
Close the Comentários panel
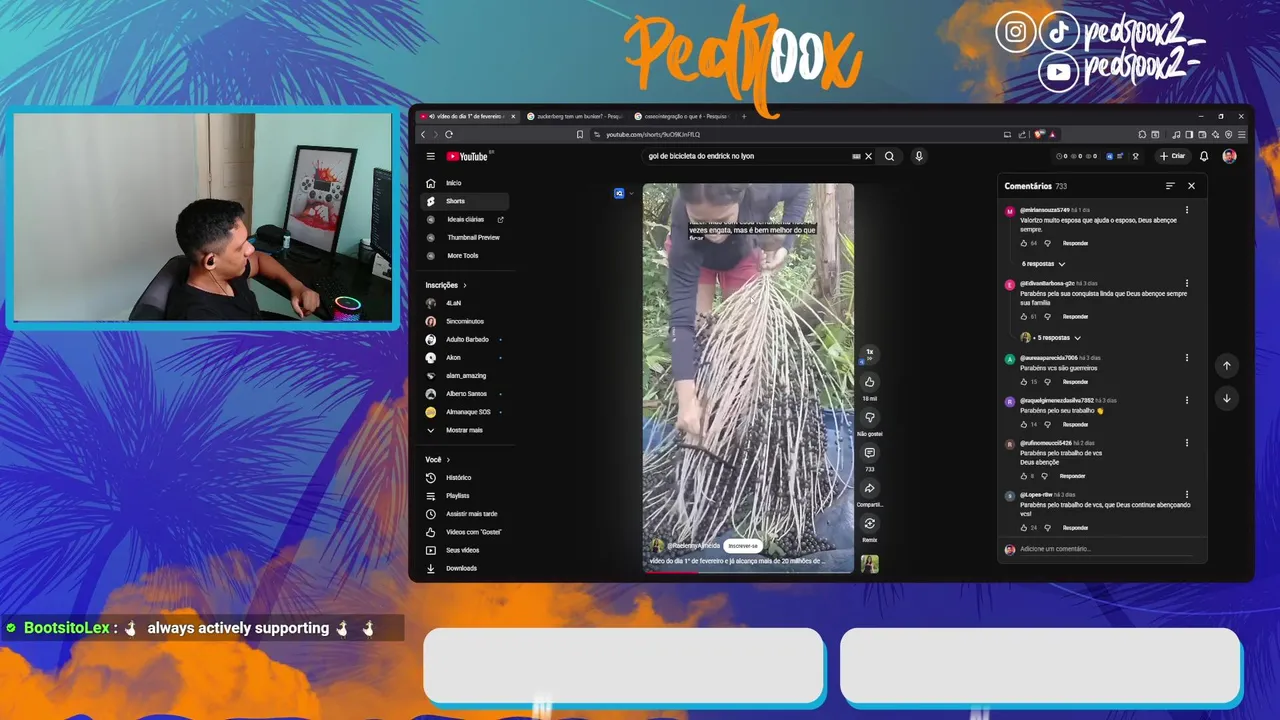[x=1191, y=186]
